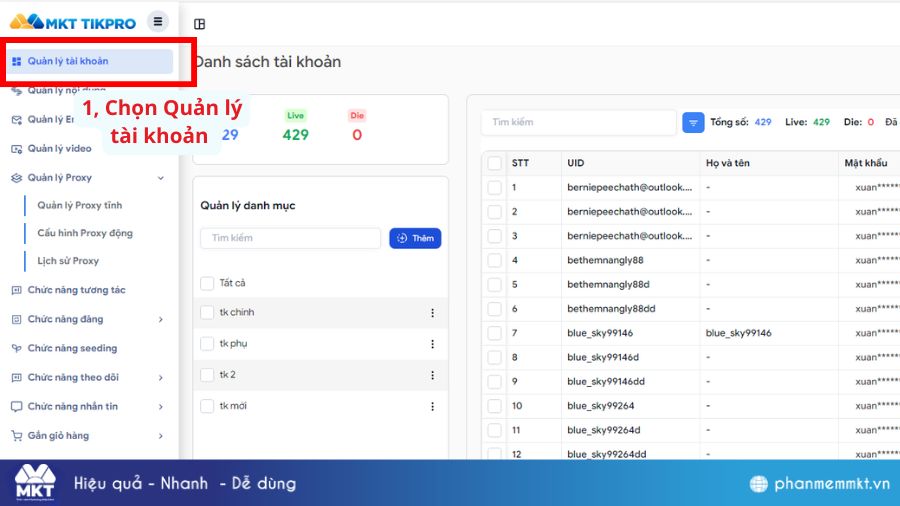The width and height of the screenshot is (900, 506).
Task: Click the Quản lý video icon
Action: point(17,149)
